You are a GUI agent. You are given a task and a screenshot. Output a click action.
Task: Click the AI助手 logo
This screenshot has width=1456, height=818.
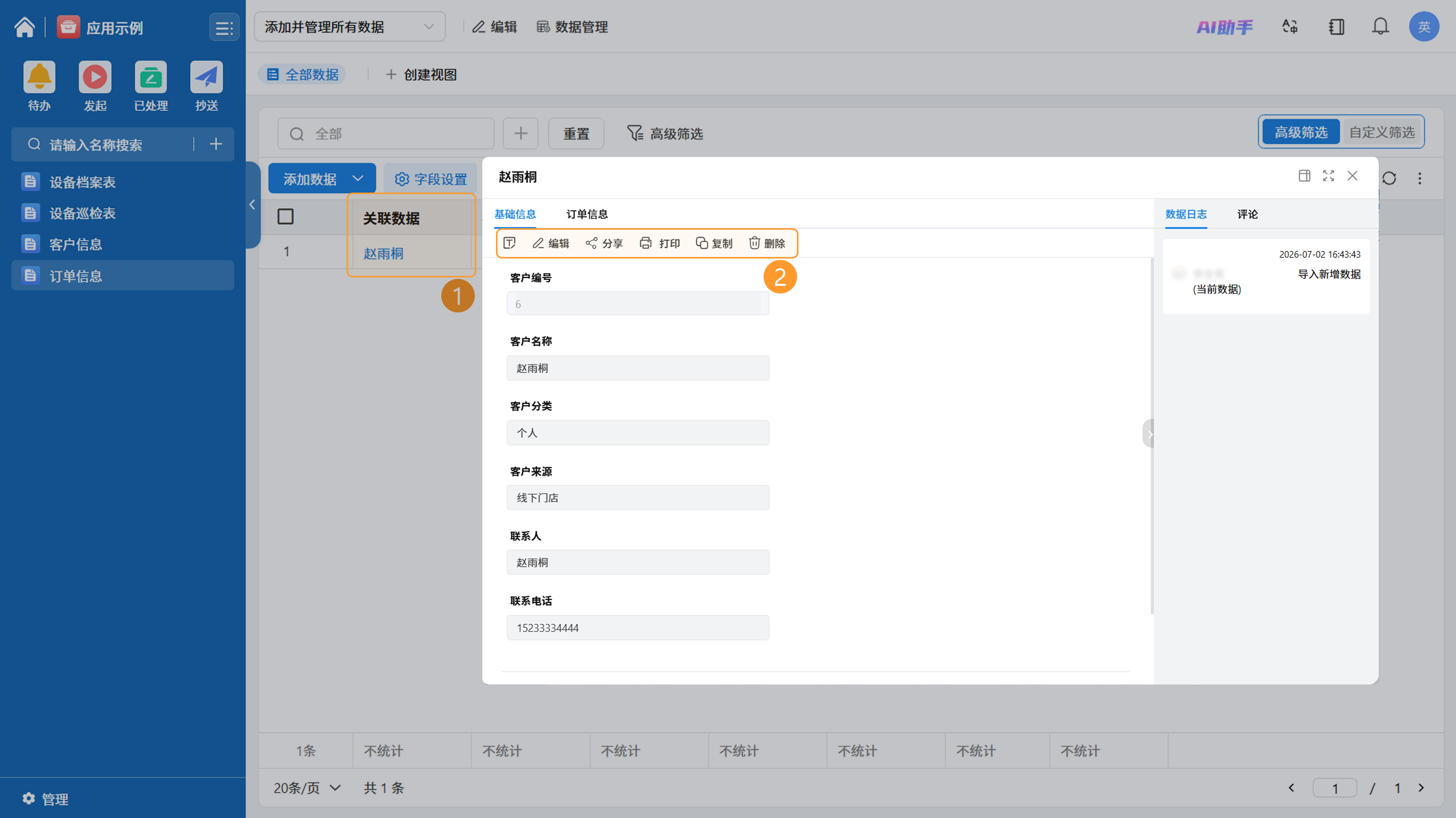1224,27
